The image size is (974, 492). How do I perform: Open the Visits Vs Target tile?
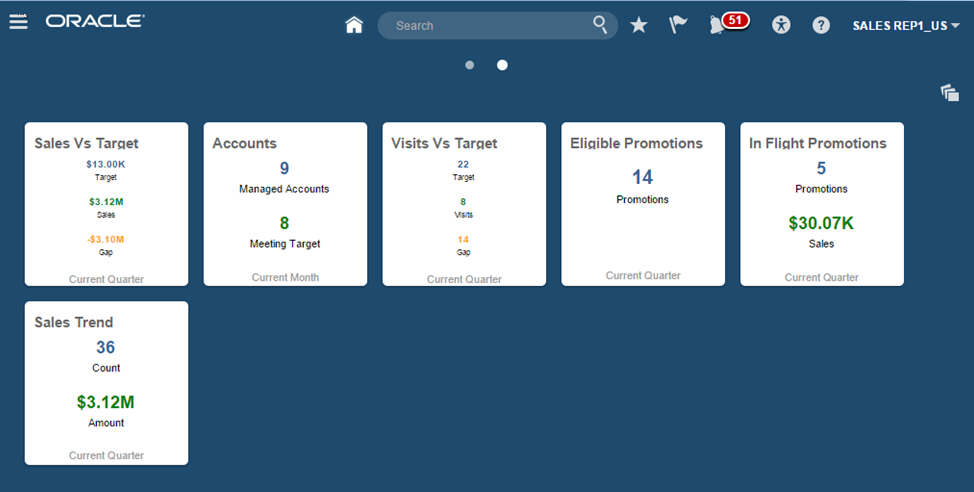tap(464, 205)
